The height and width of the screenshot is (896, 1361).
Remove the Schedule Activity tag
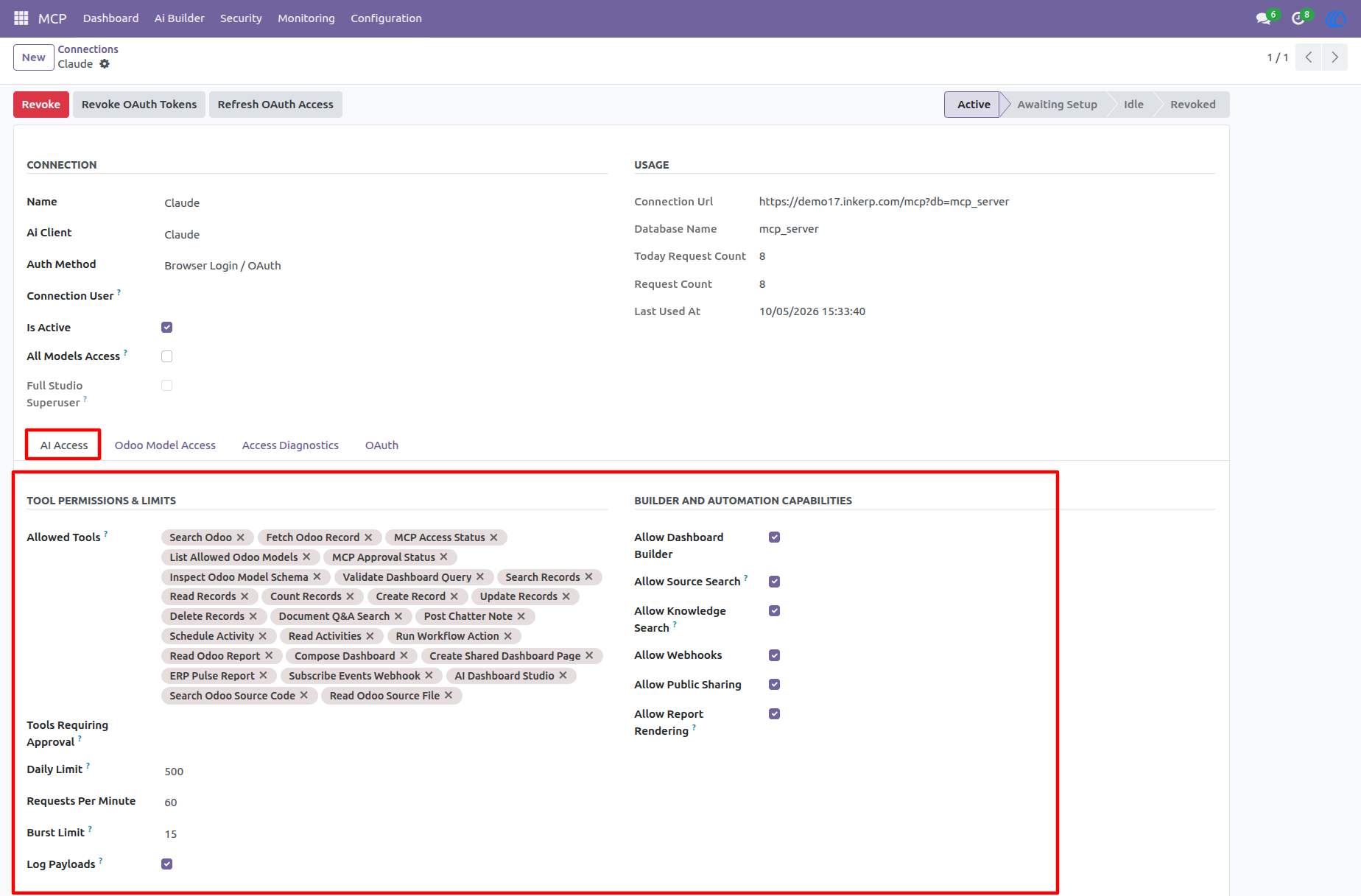click(x=262, y=636)
